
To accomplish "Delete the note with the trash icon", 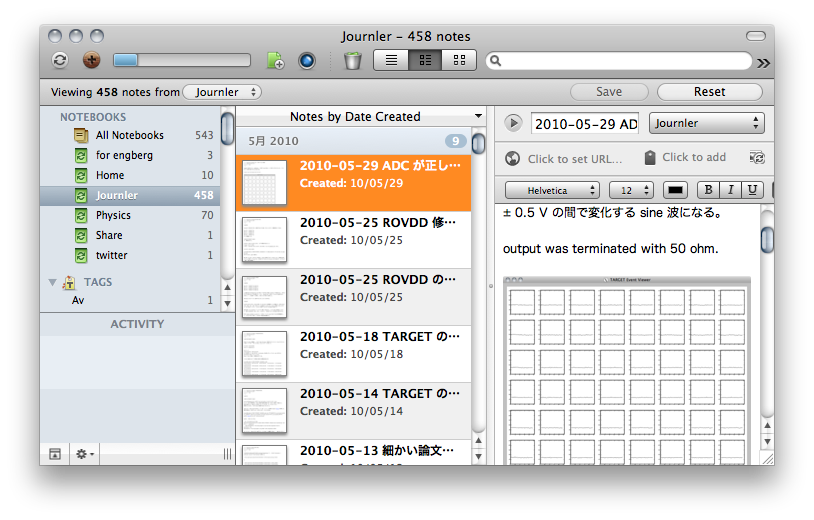I will tap(352, 61).
